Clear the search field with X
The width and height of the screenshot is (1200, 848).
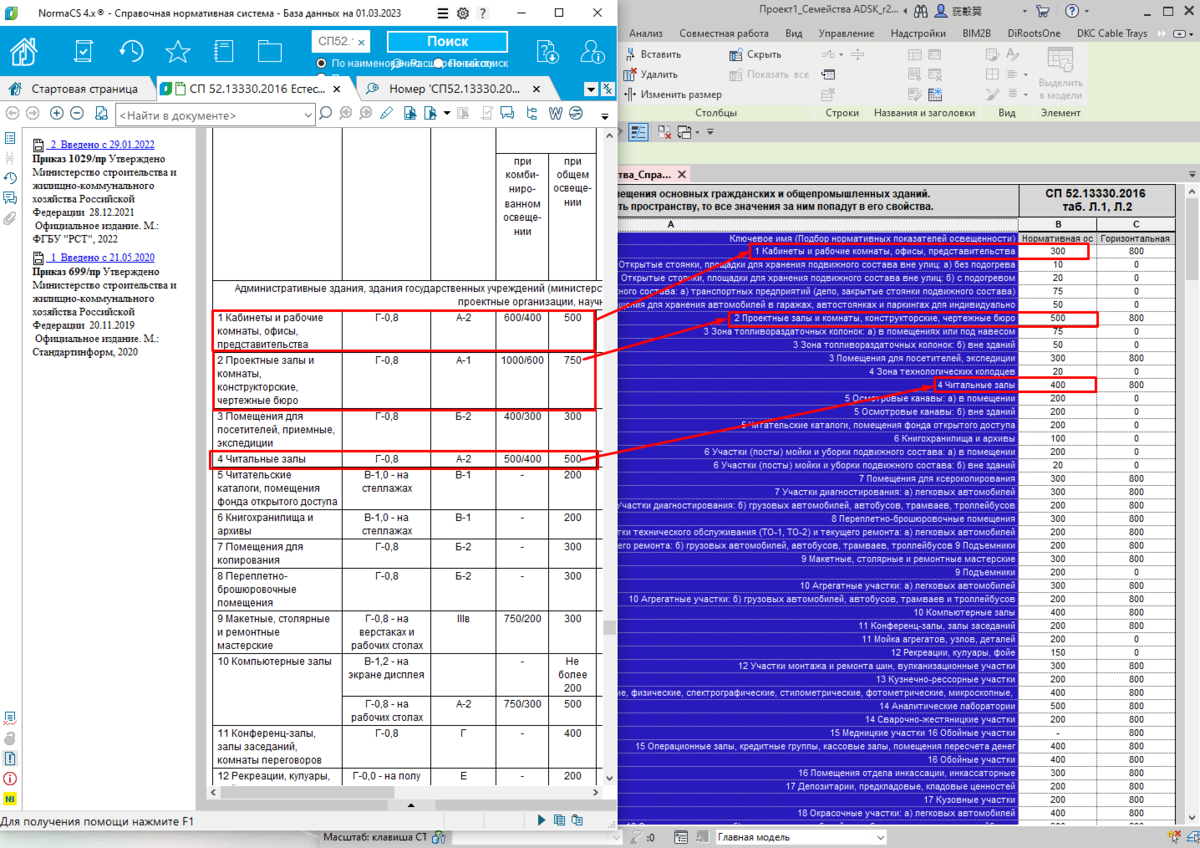tap(361, 41)
